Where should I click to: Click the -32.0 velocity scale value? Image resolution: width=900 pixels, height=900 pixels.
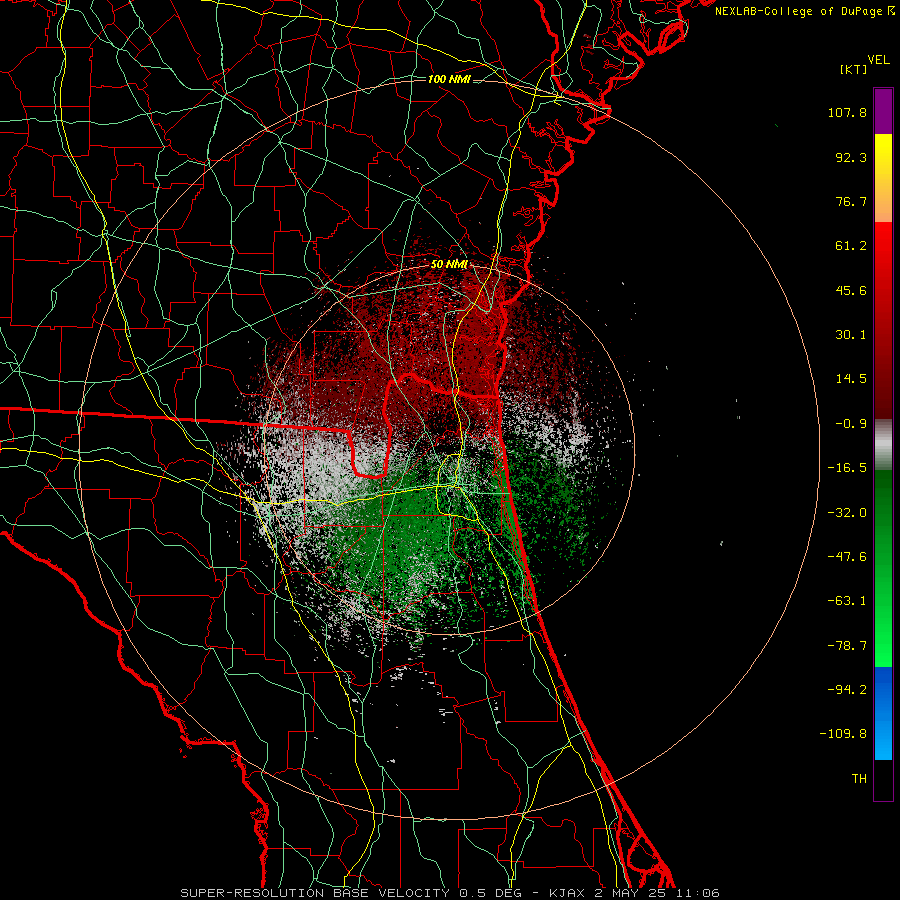847,513
